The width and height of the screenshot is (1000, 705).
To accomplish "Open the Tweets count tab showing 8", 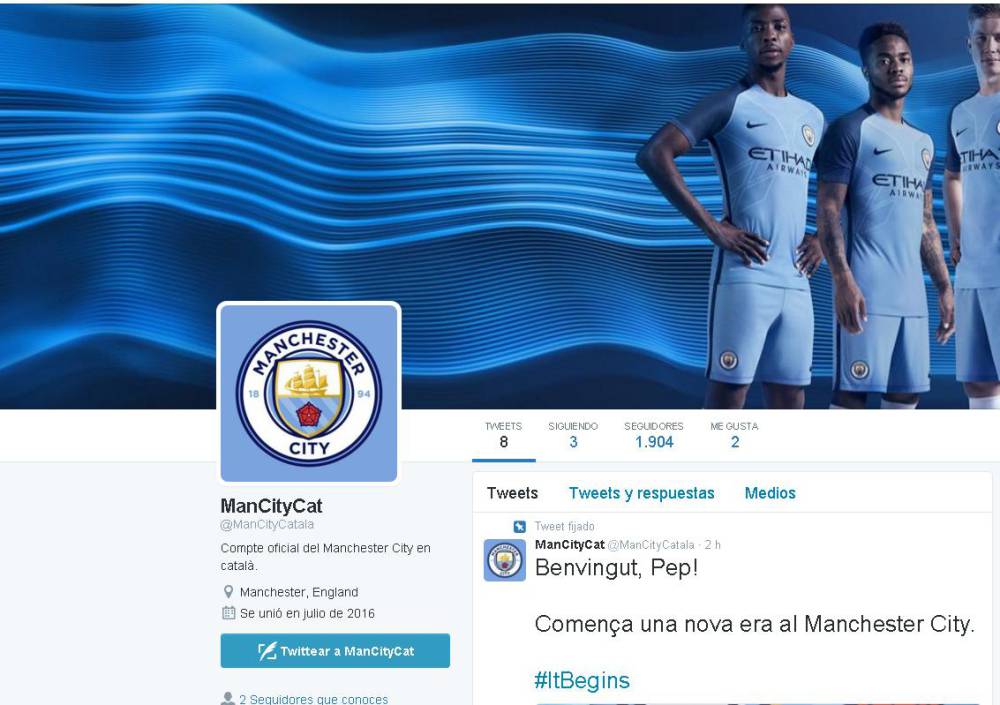I will [x=503, y=435].
